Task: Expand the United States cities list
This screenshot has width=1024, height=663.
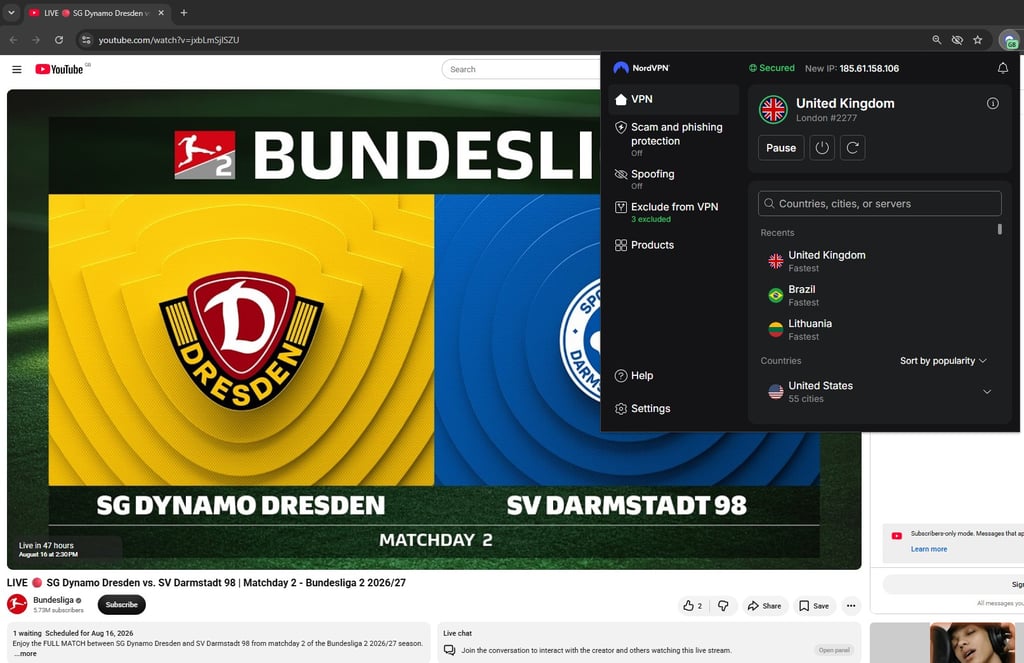Action: [987, 392]
